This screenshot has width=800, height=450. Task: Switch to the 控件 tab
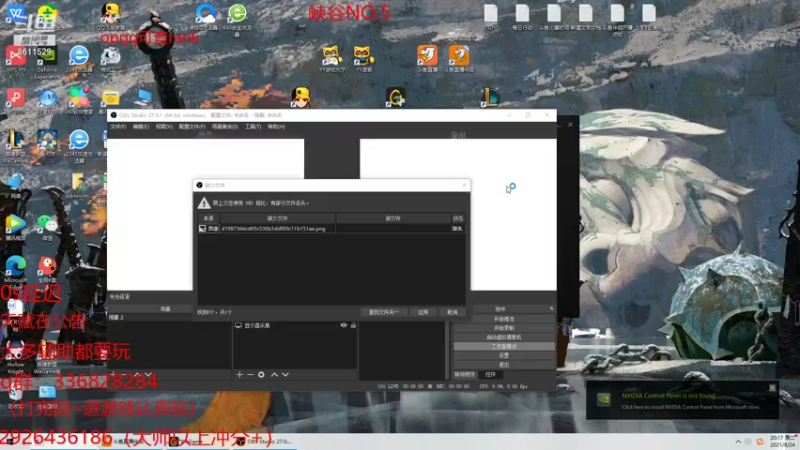point(490,374)
